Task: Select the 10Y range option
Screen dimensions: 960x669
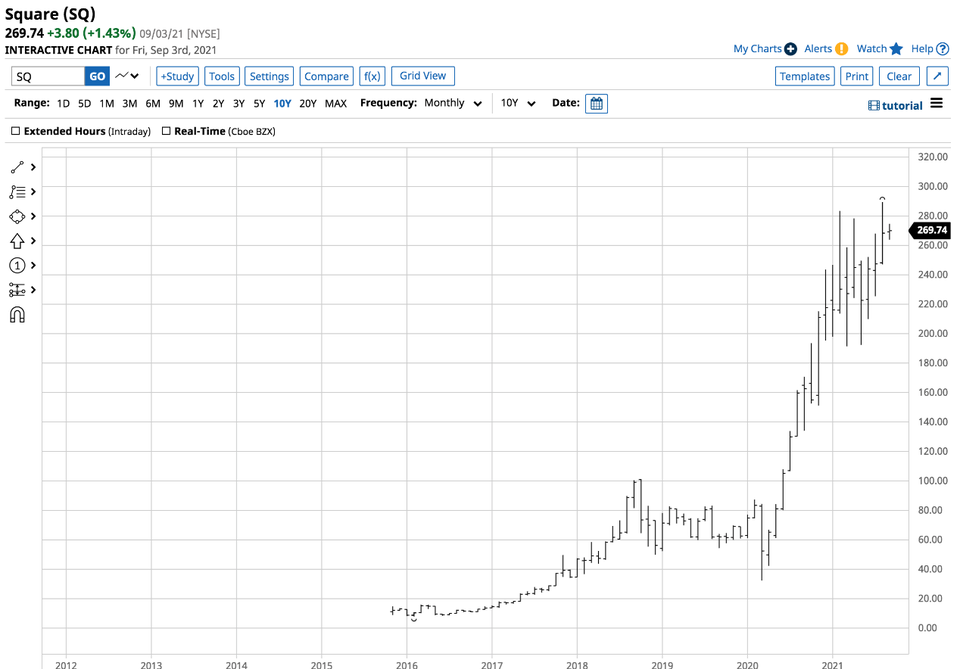Action: pos(282,103)
